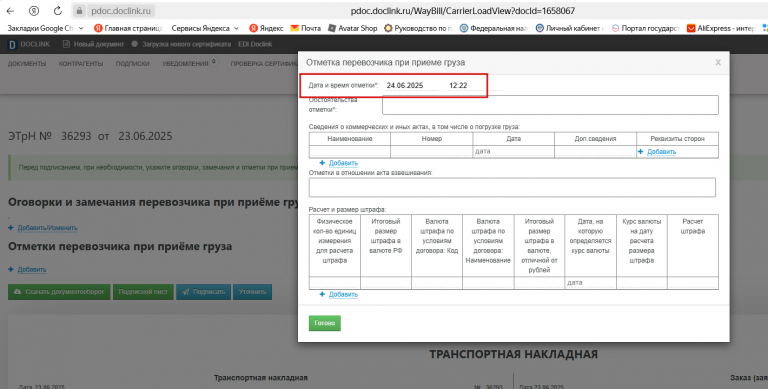Click the empty Номер cell of the acts table
The image size is (768, 389).
tap(432, 151)
